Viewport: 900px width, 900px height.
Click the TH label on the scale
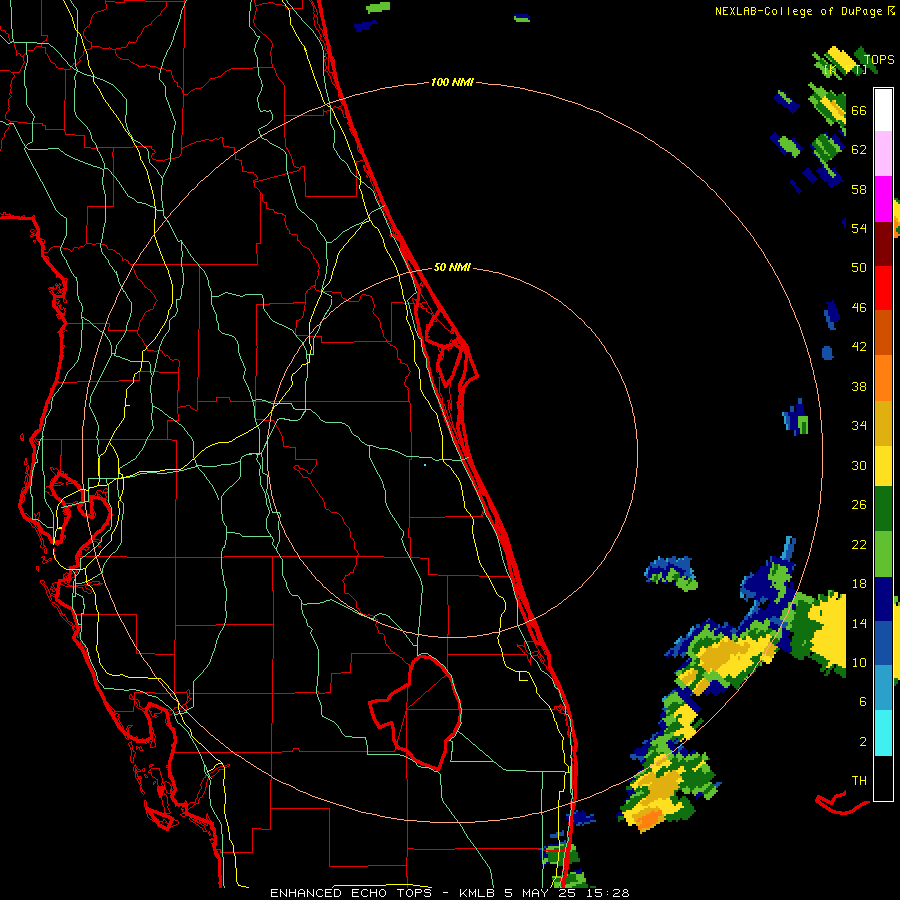click(x=859, y=781)
